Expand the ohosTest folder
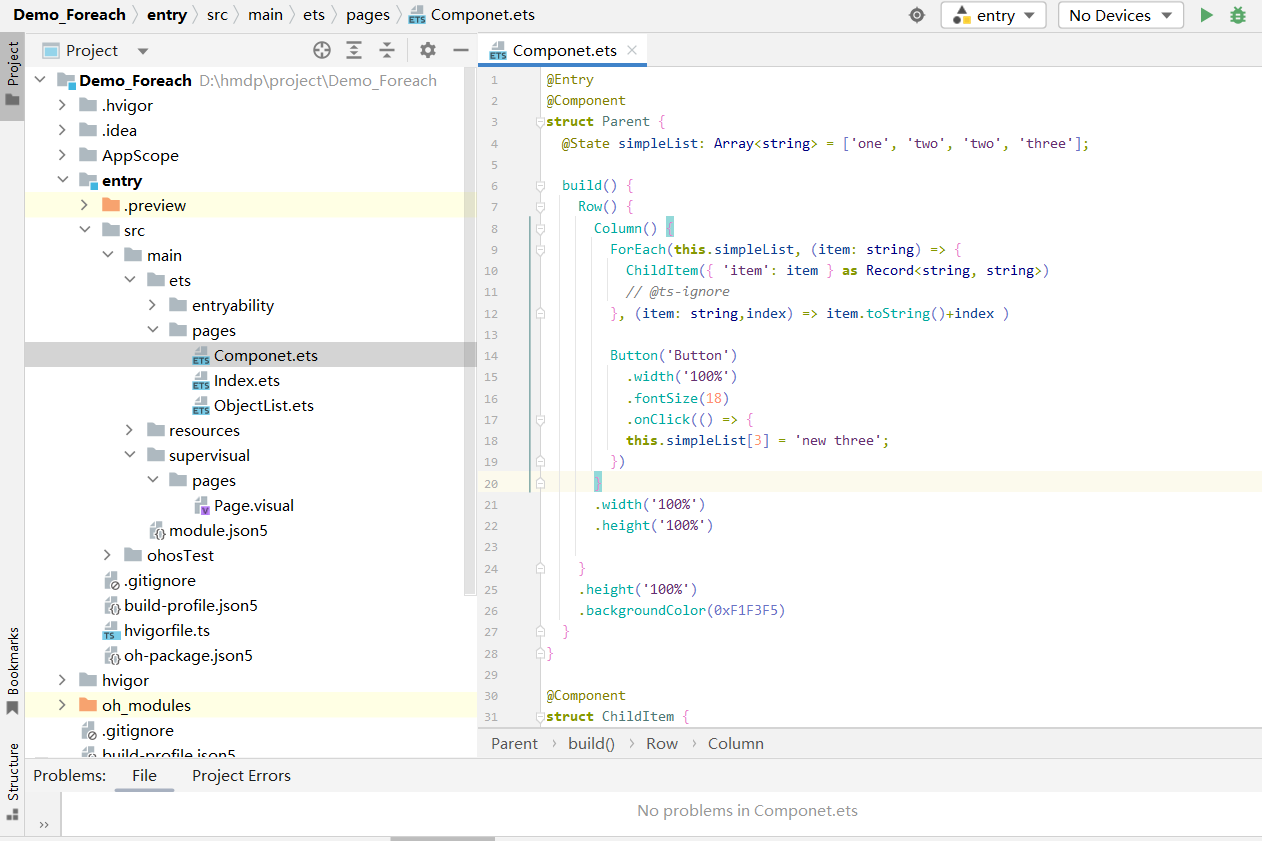The width and height of the screenshot is (1262, 841). coord(107,555)
